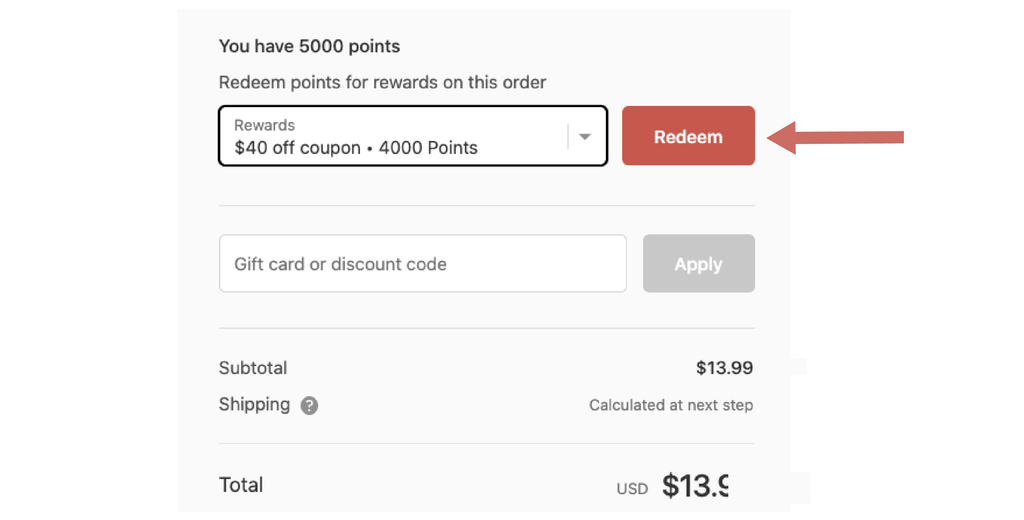Click the Shipping help question mark icon
Screen dimensions: 1024x520
[x=310, y=406]
